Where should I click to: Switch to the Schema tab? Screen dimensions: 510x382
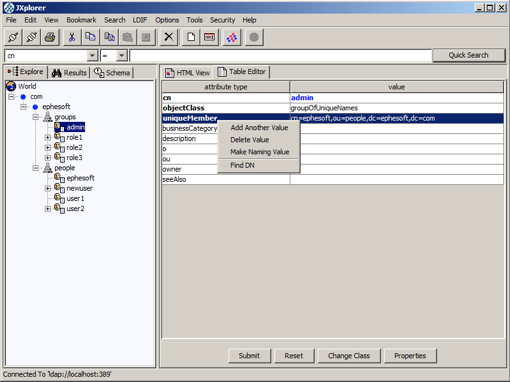[x=112, y=73]
